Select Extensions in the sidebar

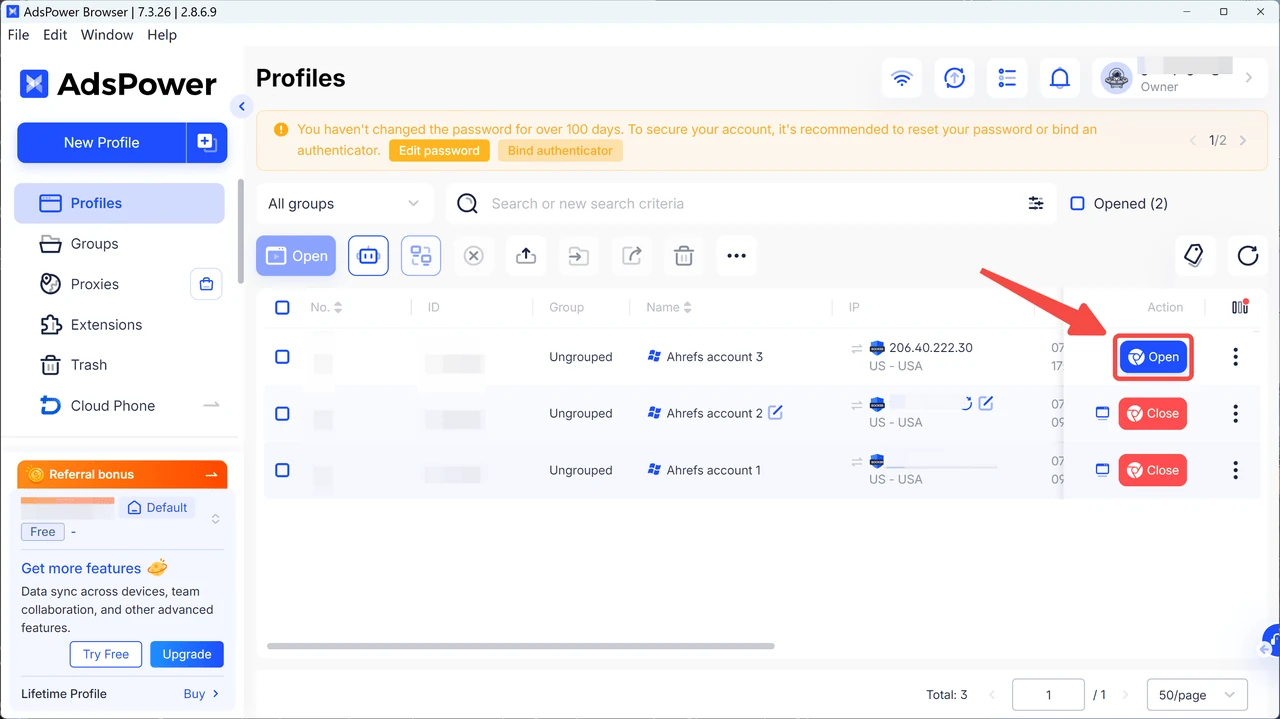tap(119, 325)
